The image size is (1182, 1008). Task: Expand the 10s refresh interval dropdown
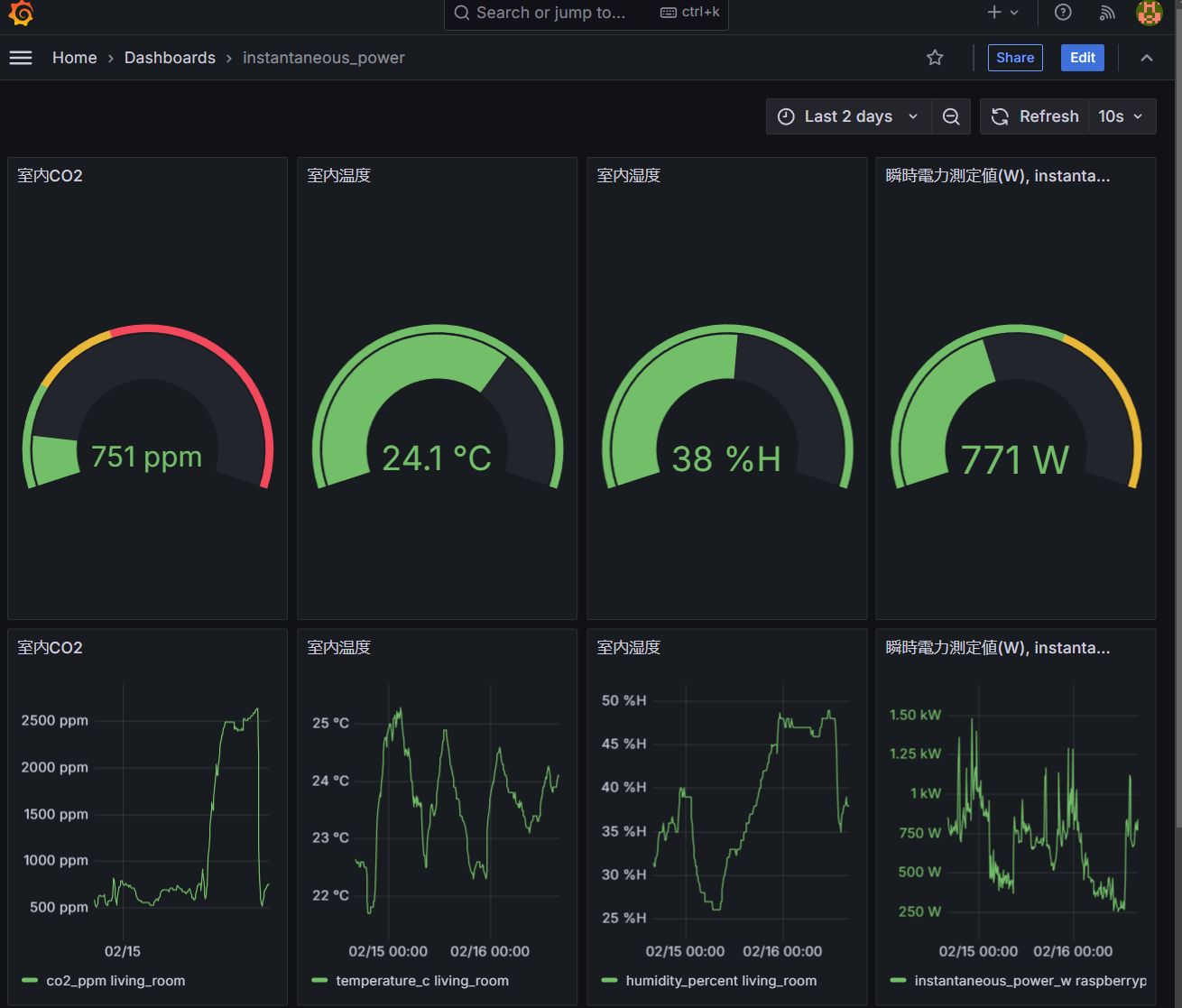click(x=1122, y=116)
